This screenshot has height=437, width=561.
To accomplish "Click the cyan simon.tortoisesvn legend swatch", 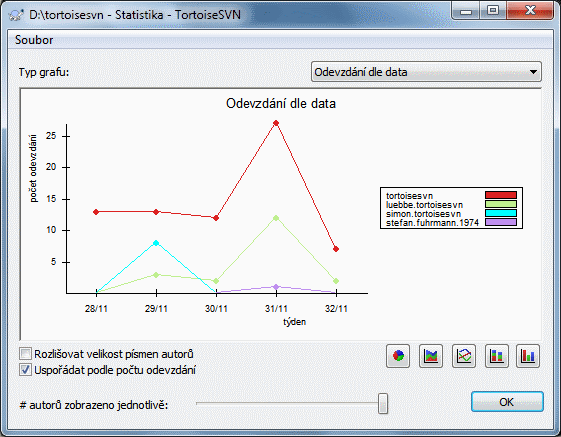I will coord(501,213).
